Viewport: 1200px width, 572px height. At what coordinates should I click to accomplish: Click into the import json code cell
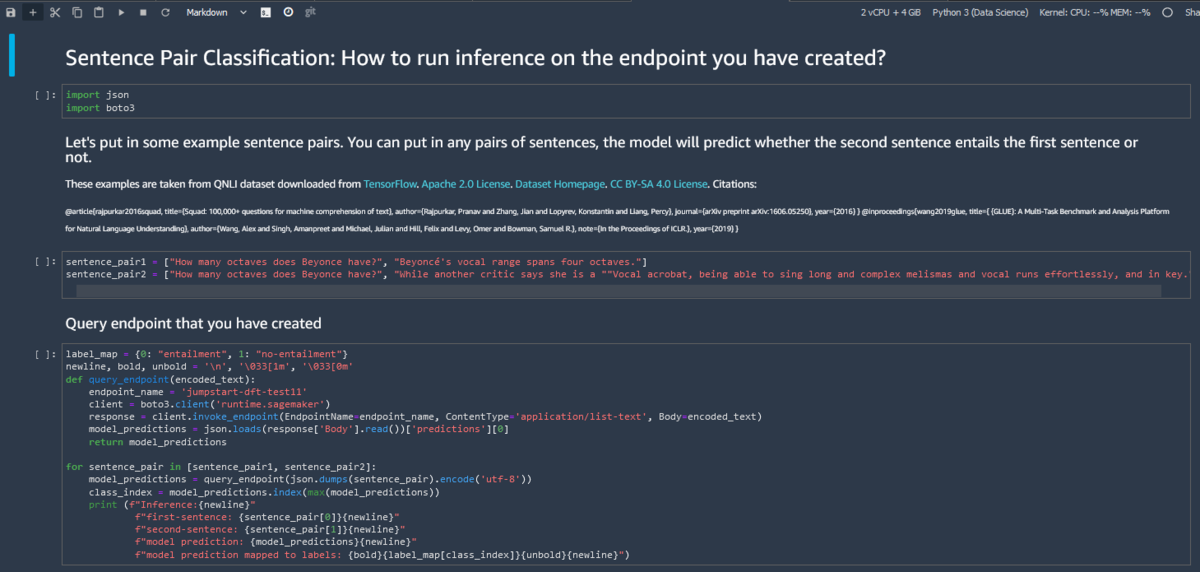626,101
